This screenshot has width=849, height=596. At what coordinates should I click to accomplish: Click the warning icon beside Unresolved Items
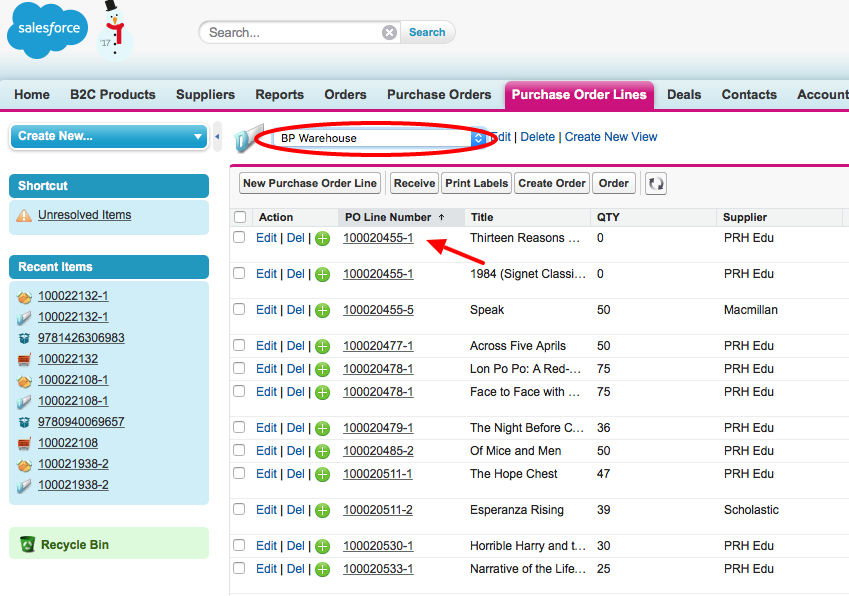tap(24, 215)
